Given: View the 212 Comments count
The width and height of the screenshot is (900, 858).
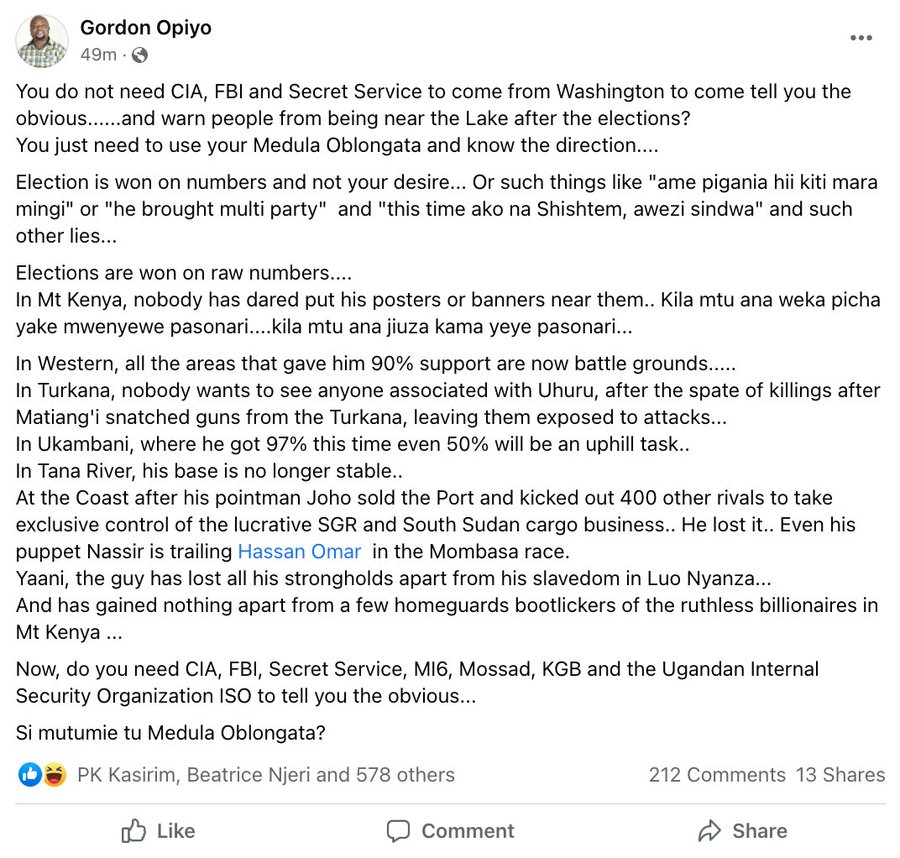Looking at the screenshot, I should tap(717, 775).
